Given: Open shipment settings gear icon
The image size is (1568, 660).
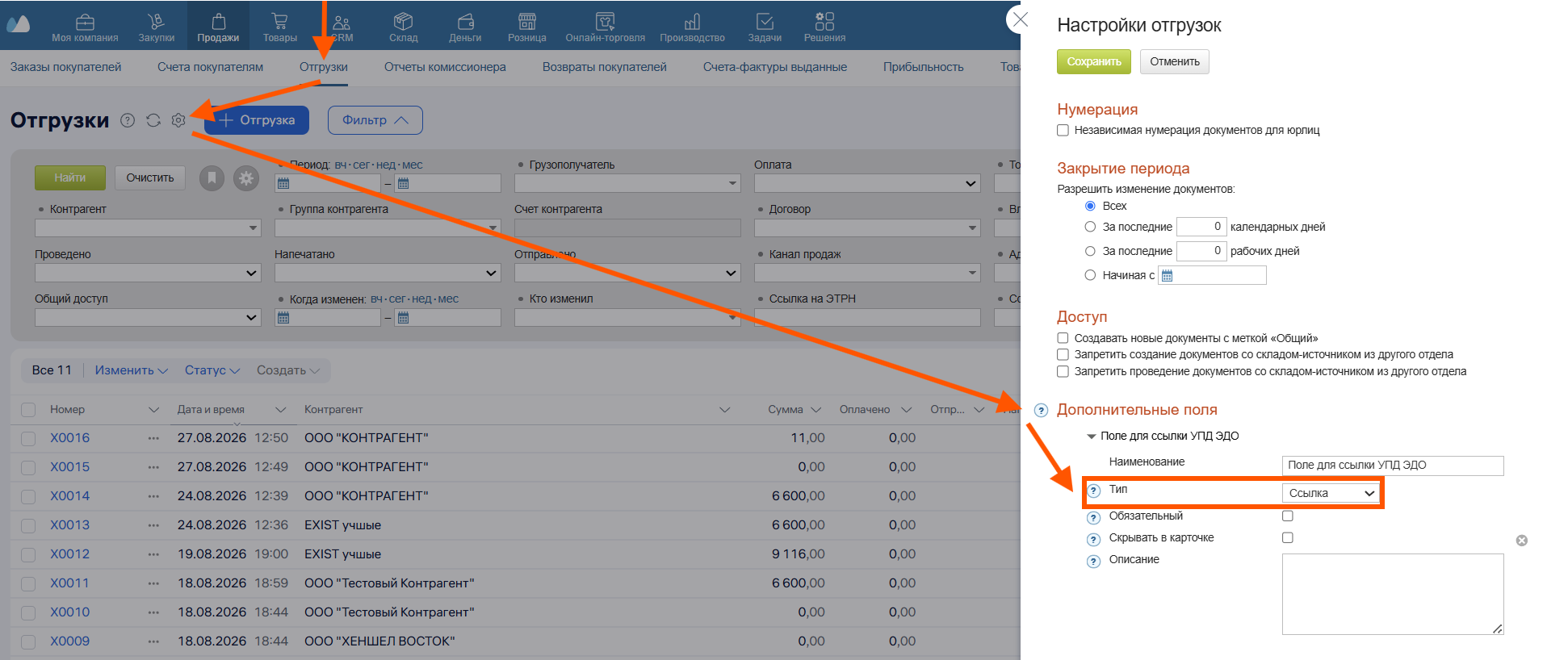Looking at the screenshot, I should [178, 120].
